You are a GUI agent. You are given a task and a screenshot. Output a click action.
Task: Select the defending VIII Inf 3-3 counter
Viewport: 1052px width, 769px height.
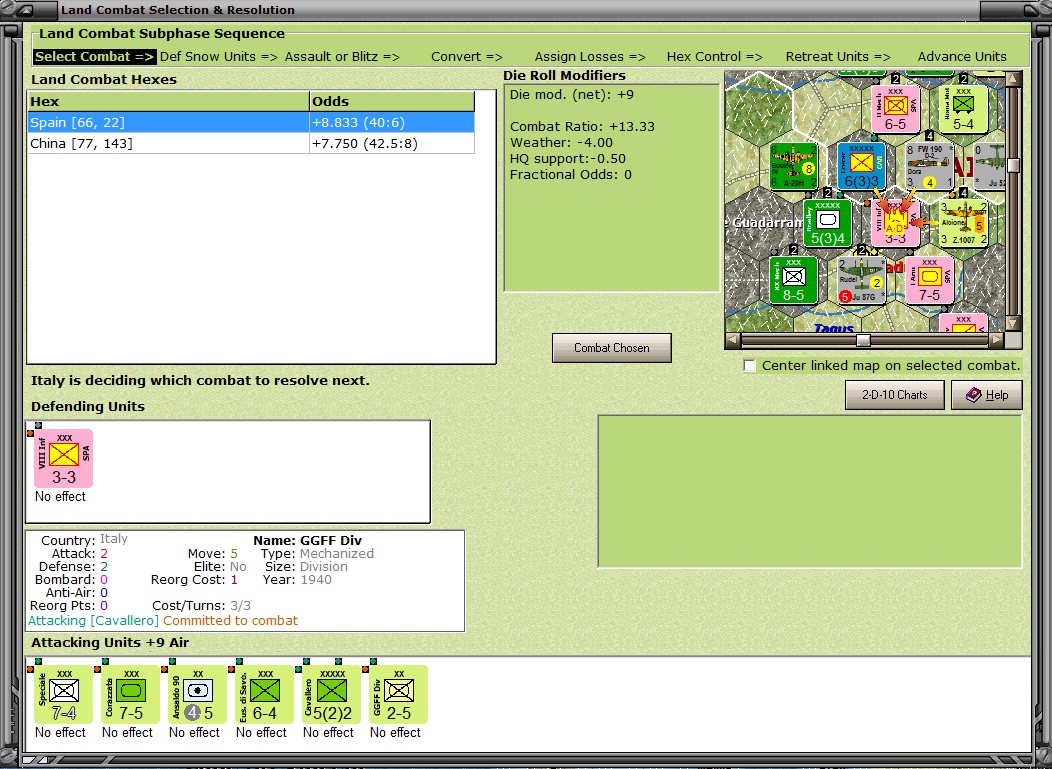64,458
